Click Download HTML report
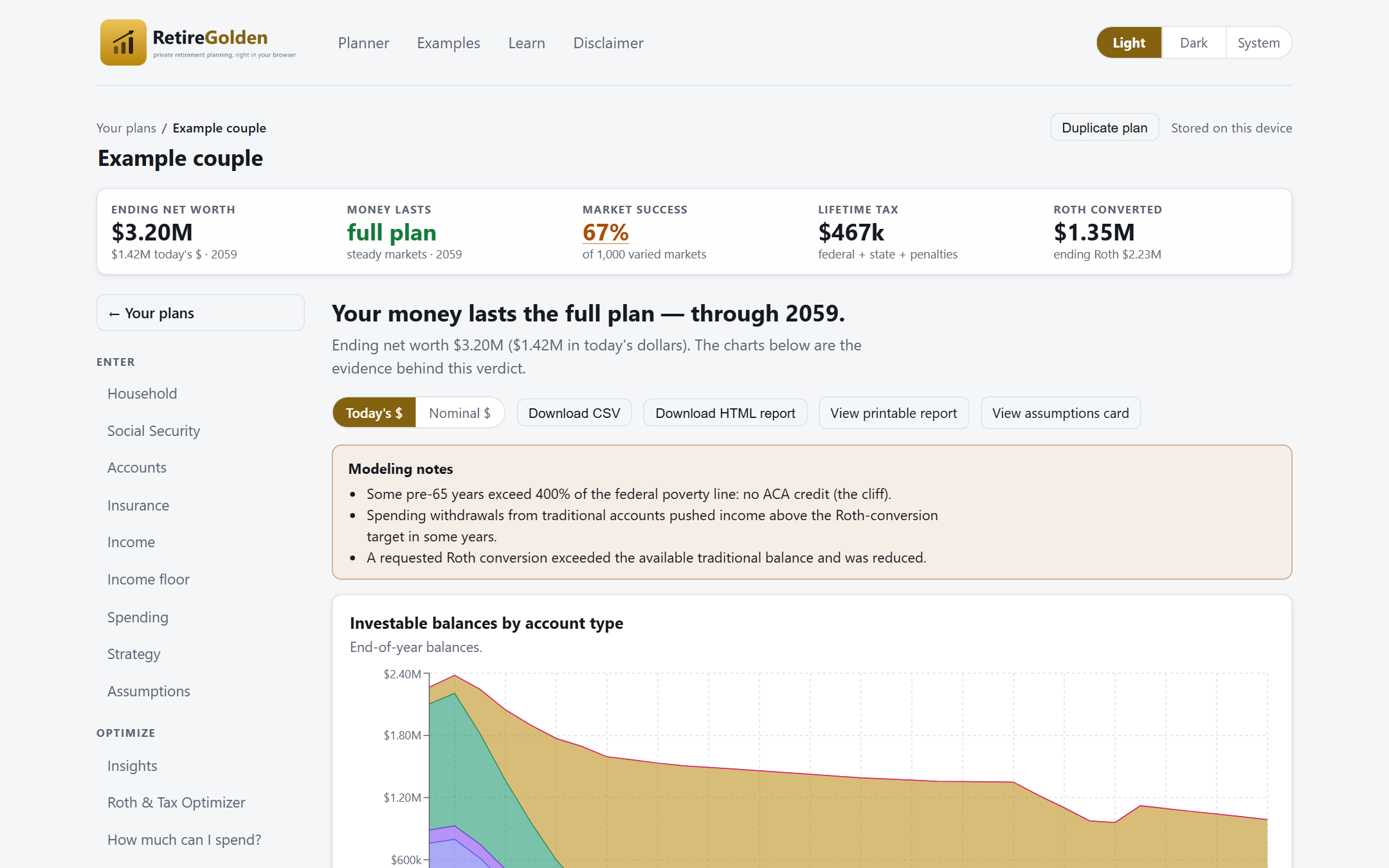The width and height of the screenshot is (1389, 868). point(725,413)
